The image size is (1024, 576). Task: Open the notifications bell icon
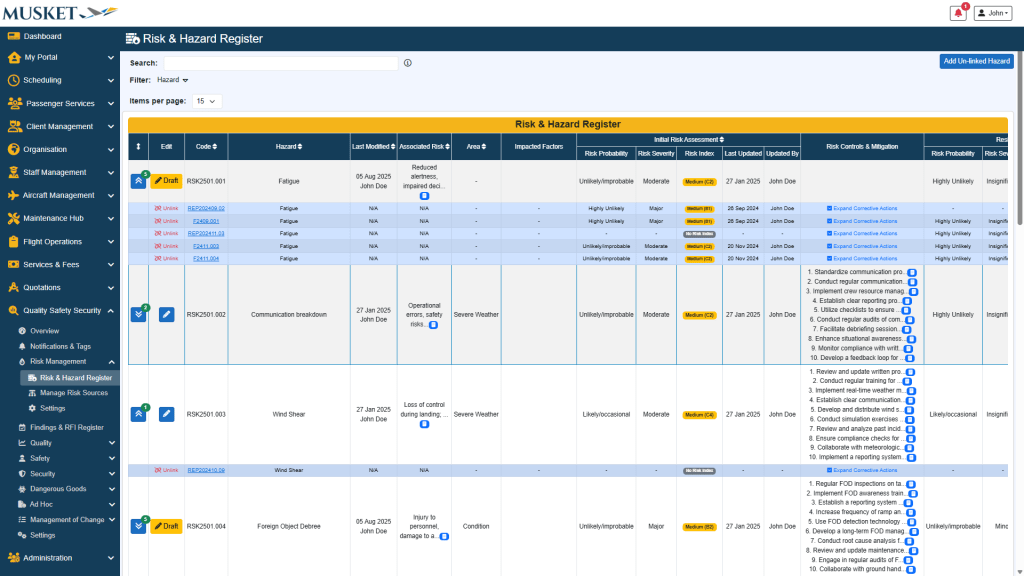[x=958, y=13]
